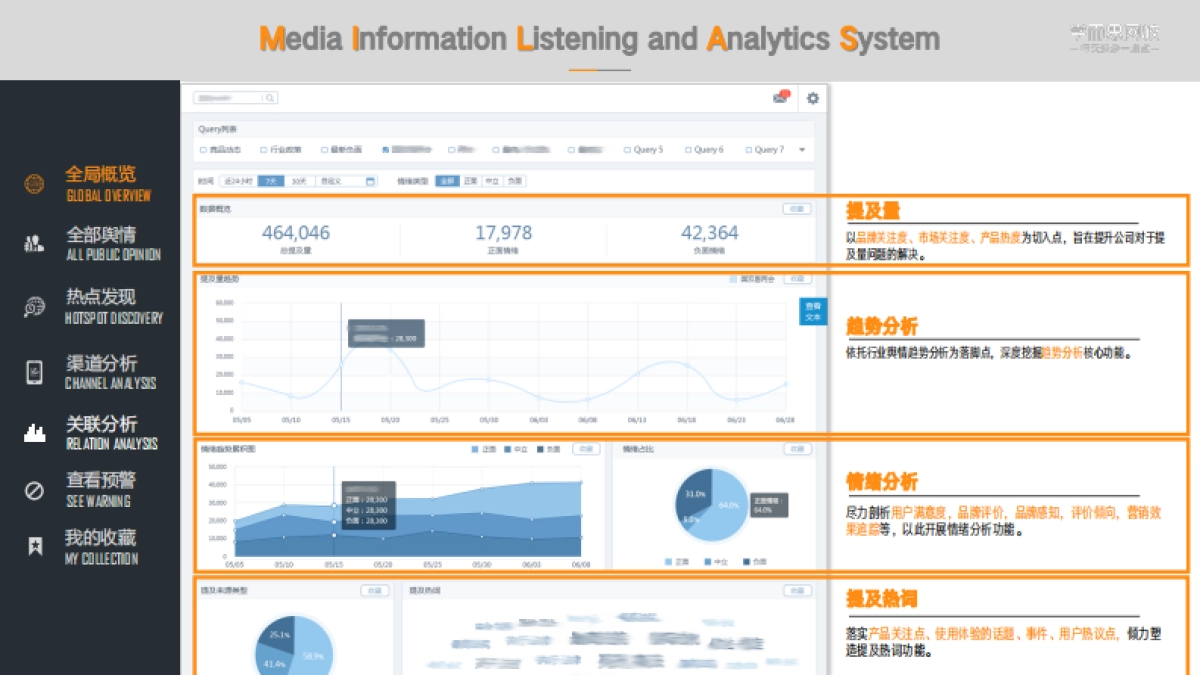The width and height of the screenshot is (1200, 675).
Task: Select the Channel Analysis phone icon
Action: click(x=35, y=372)
